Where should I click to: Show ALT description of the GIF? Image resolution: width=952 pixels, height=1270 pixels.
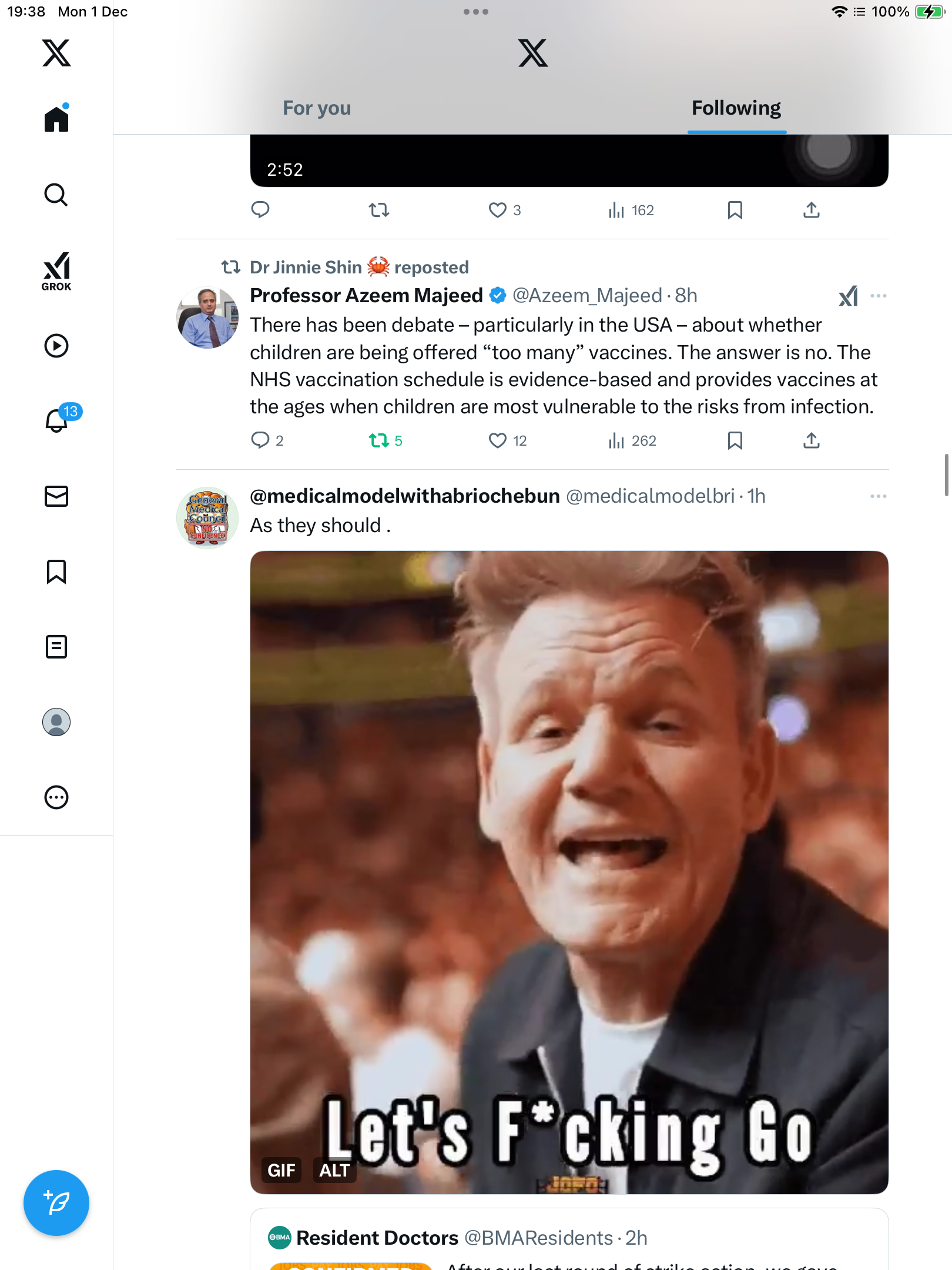pyautogui.click(x=334, y=1171)
